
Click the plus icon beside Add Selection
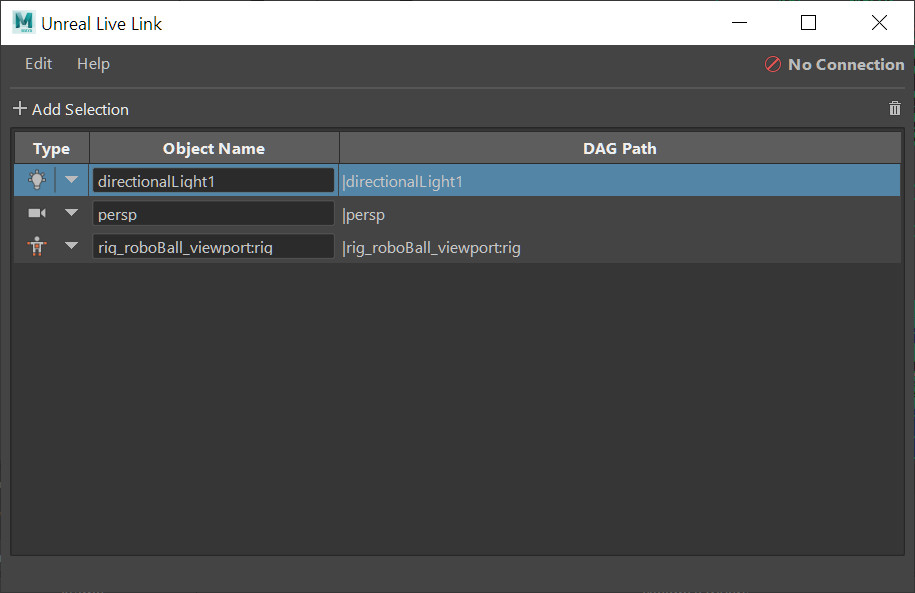pyautogui.click(x=20, y=108)
